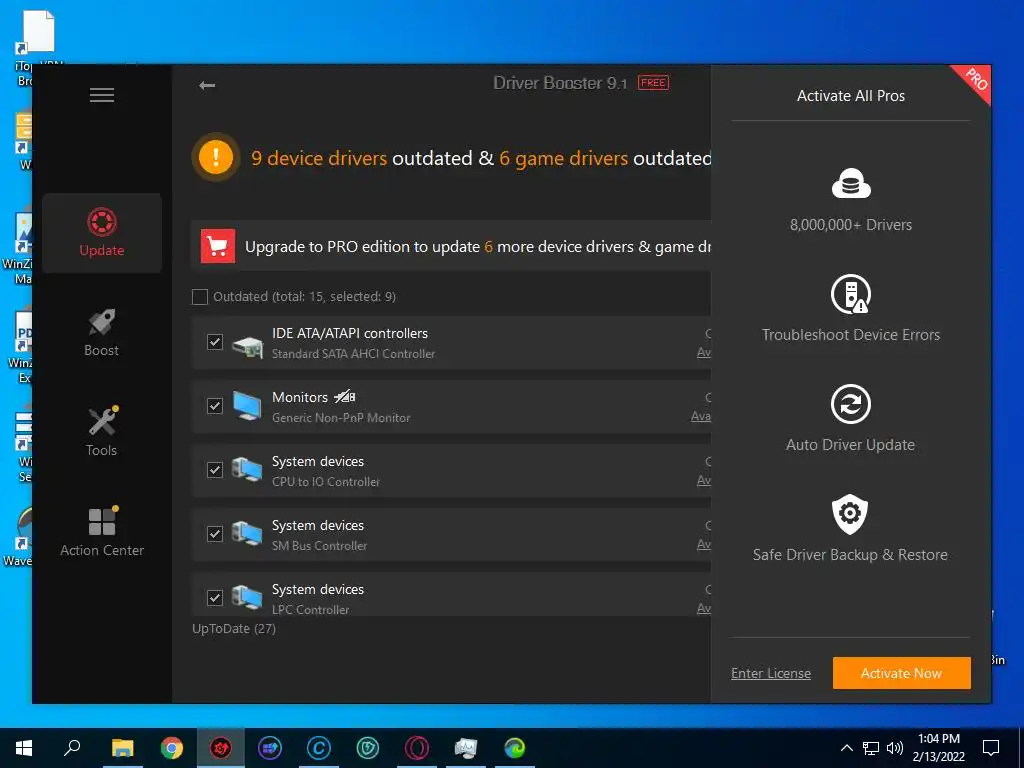Screen dimensions: 1024x768
Task: Uncheck the CPU to IO Controller checkbox
Action: [215, 470]
